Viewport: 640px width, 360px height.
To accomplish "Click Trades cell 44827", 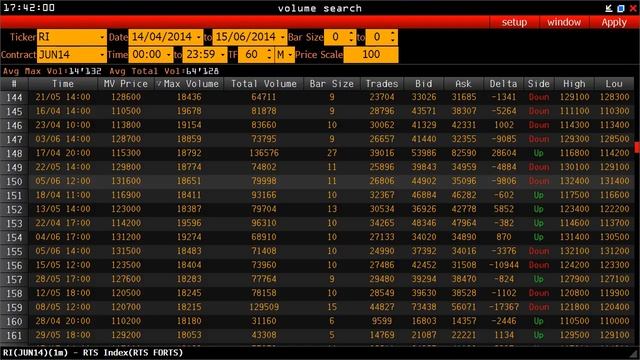I will [382, 307].
